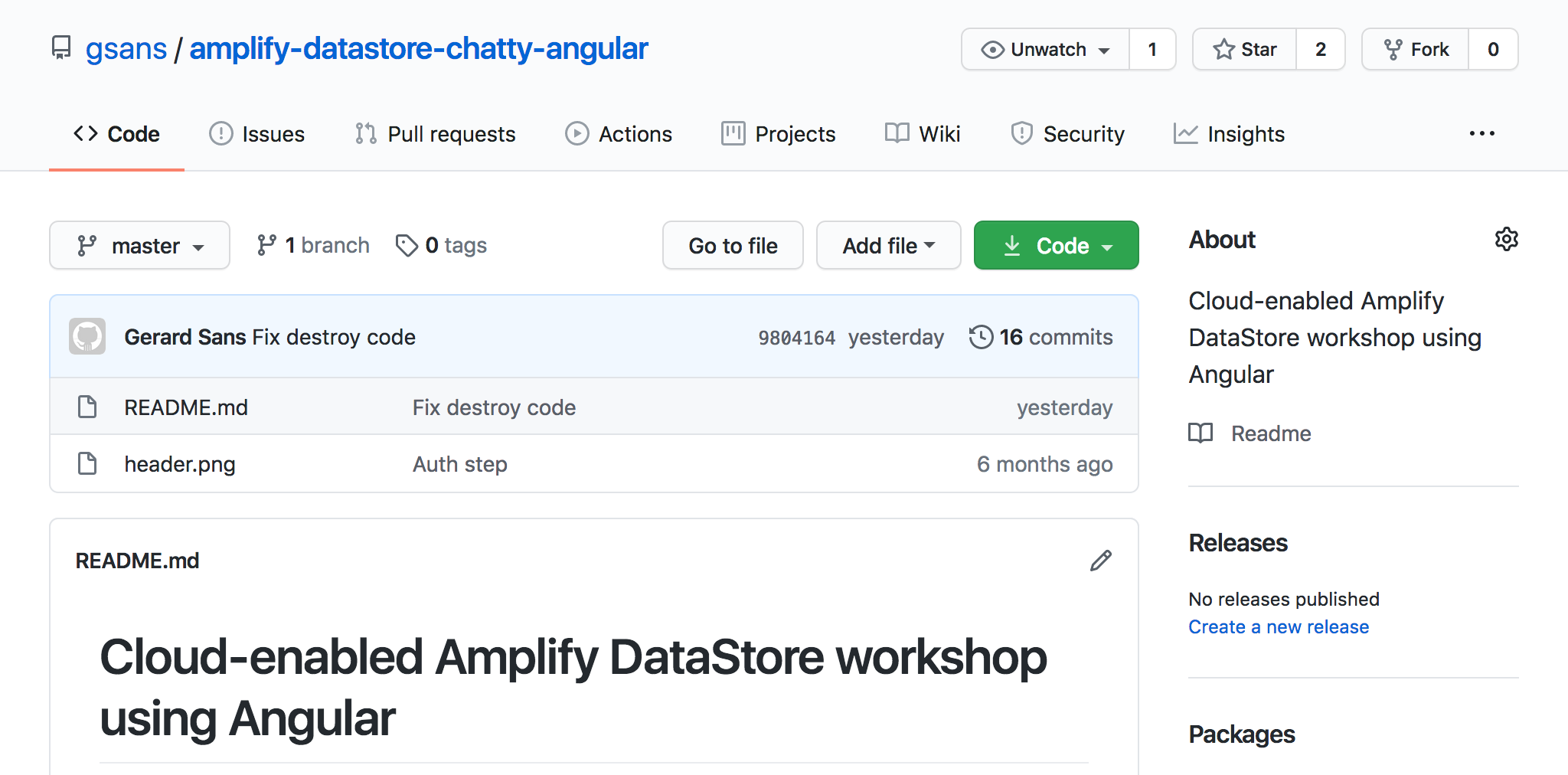Click the file icon next to header.png
The height and width of the screenshot is (775, 1568).
pos(87,463)
